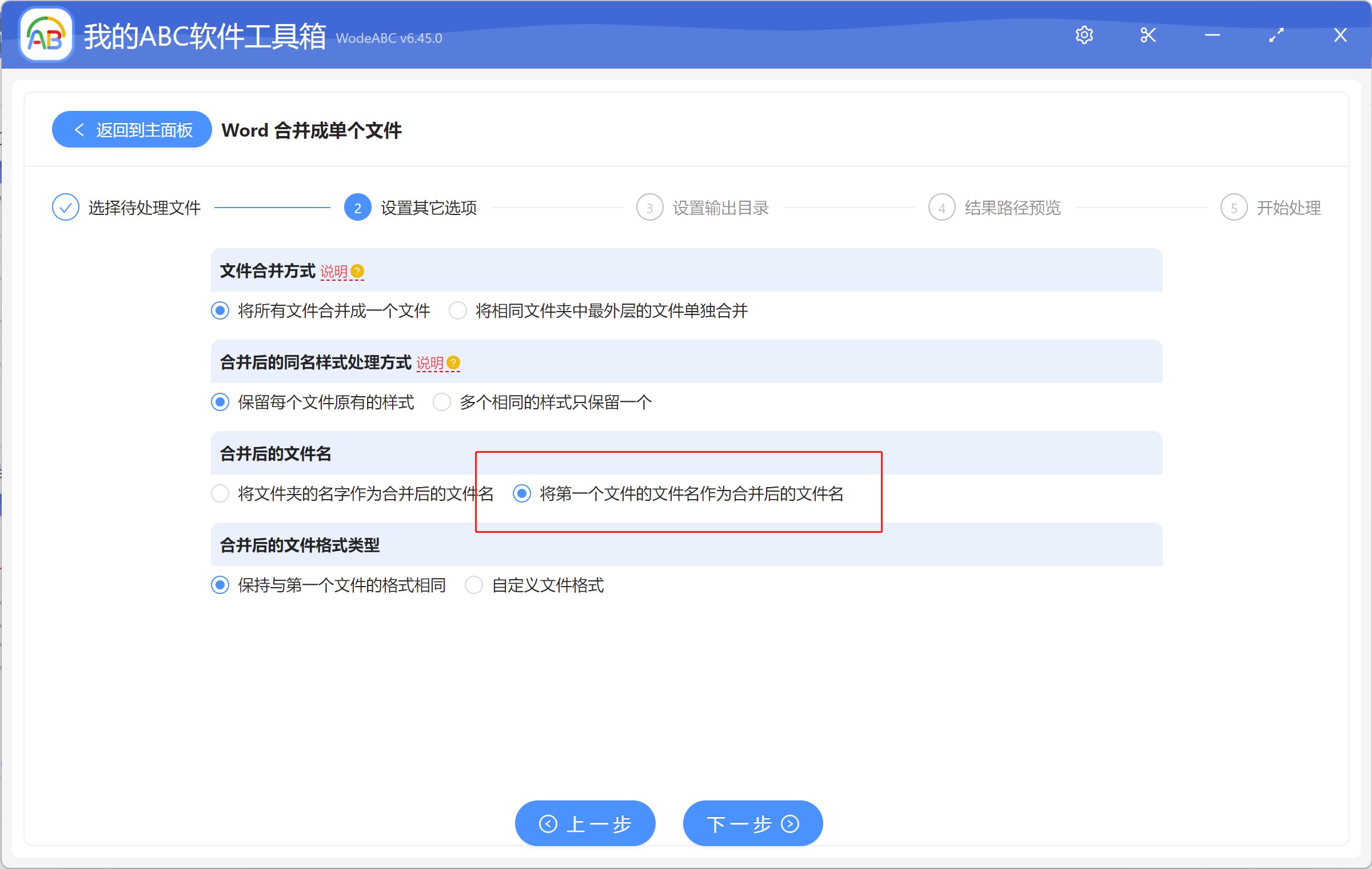Select 将相同文件夹中最外层的文件单独合并 option
The image size is (1372, 869).
(457, 310)
